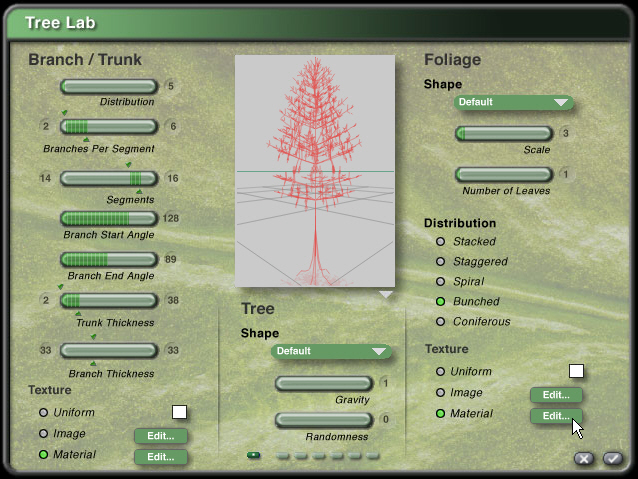Open the foliage Uniform white color swatch
Image resolution: width=638 pixels, height=479 pixels.
click(576, 371)
